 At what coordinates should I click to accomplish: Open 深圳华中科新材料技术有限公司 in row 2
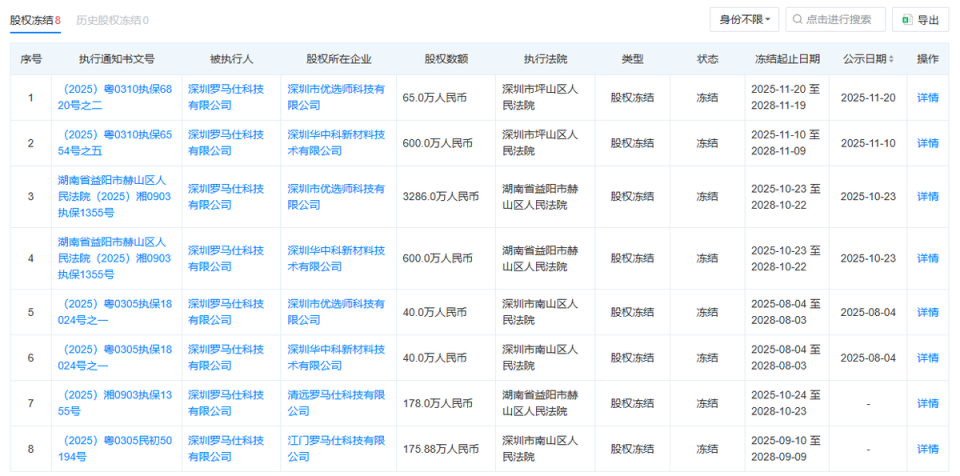pyautogui.click(x=336, y=143)
